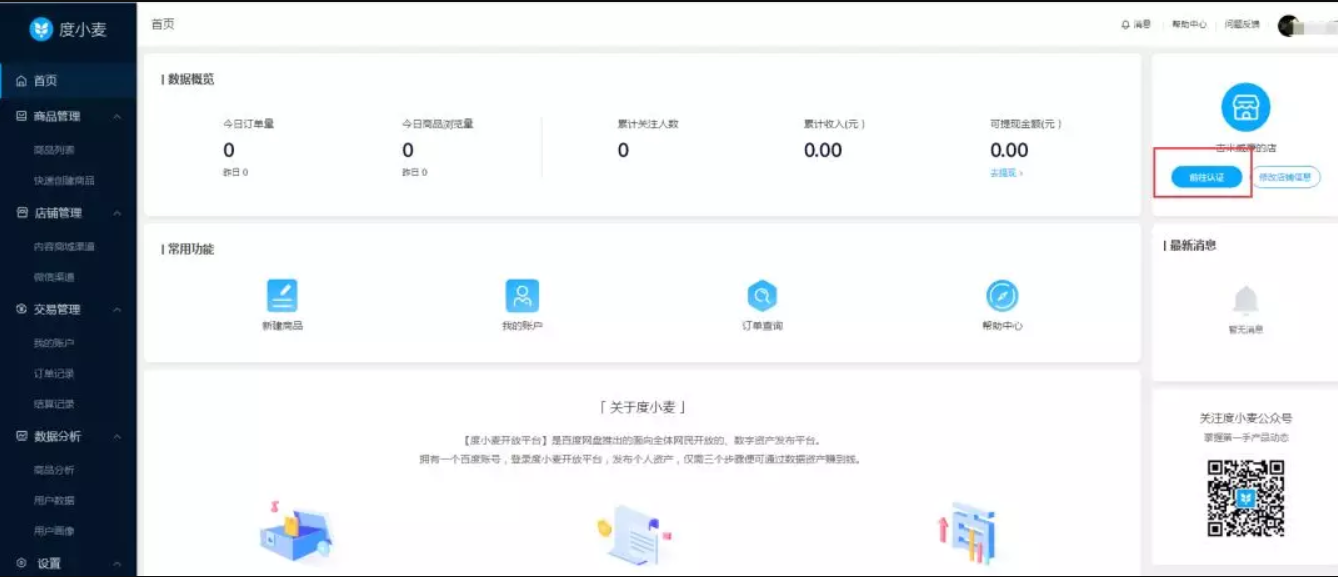This screenshot has width=1338, height=577.
Task: Click the 店铺管理 section icon
Action: [22, 213]
